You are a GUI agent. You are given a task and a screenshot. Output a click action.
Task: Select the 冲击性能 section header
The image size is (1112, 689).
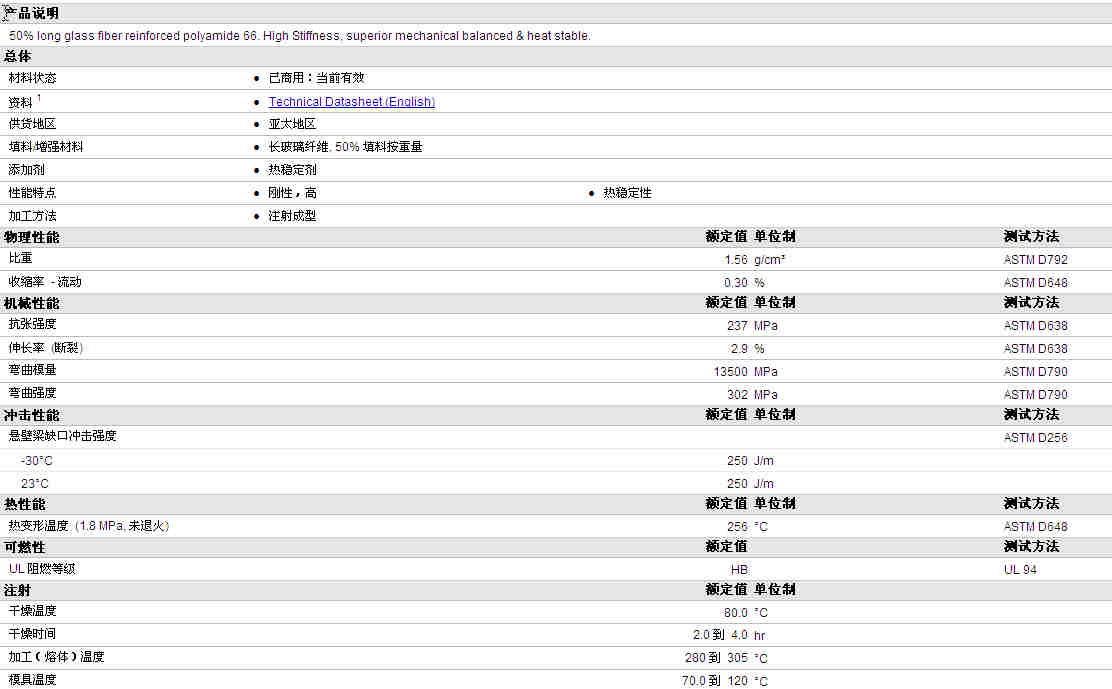coord(32,415)
